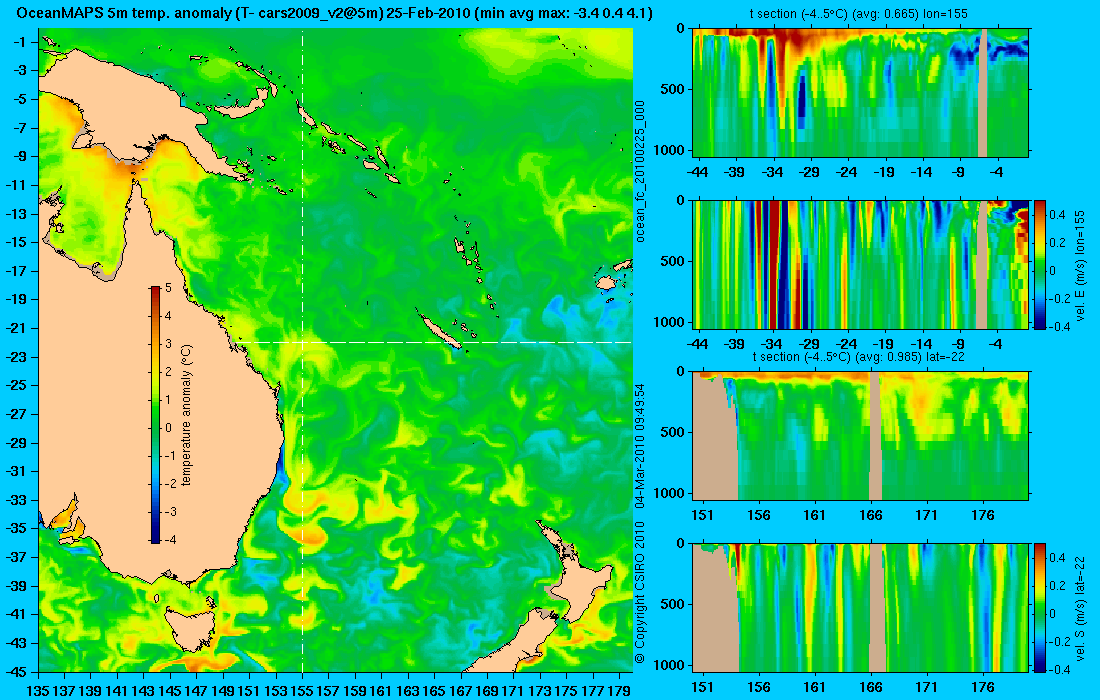Click the '167' longitude tick on the main map

pyautogui.click(x=460, y=691)
